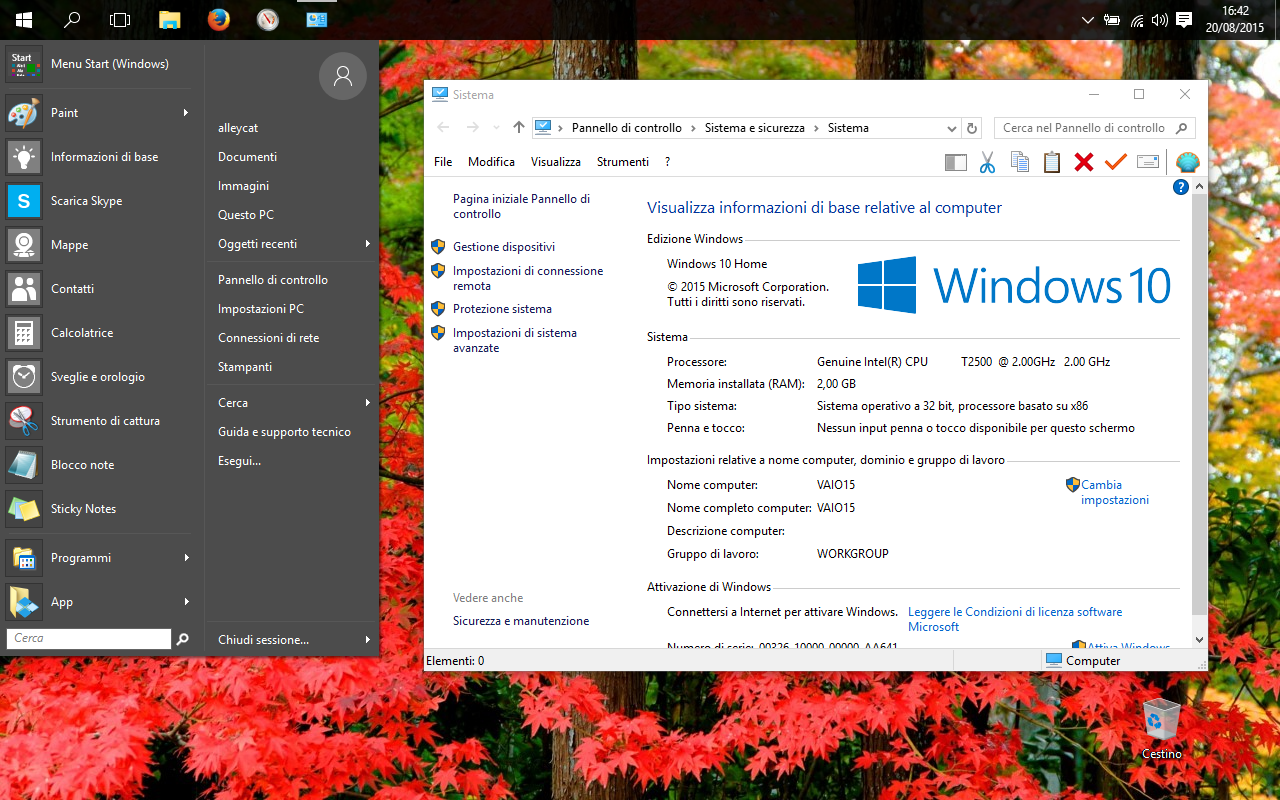Click Cambia impostazioni link
1280x800 pixels.
tap(1115, 492)
